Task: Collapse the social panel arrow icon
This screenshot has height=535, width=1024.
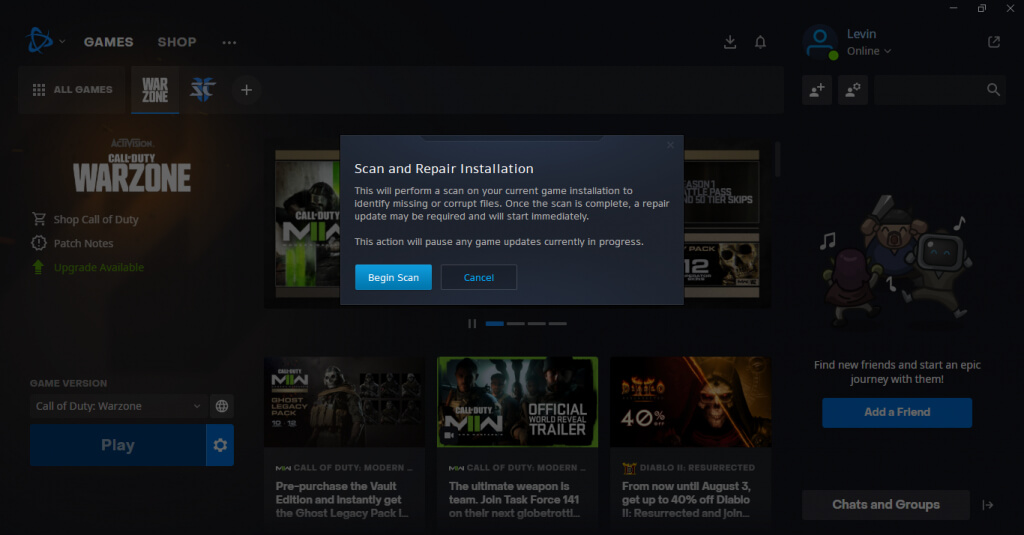Action: (987, 505)
